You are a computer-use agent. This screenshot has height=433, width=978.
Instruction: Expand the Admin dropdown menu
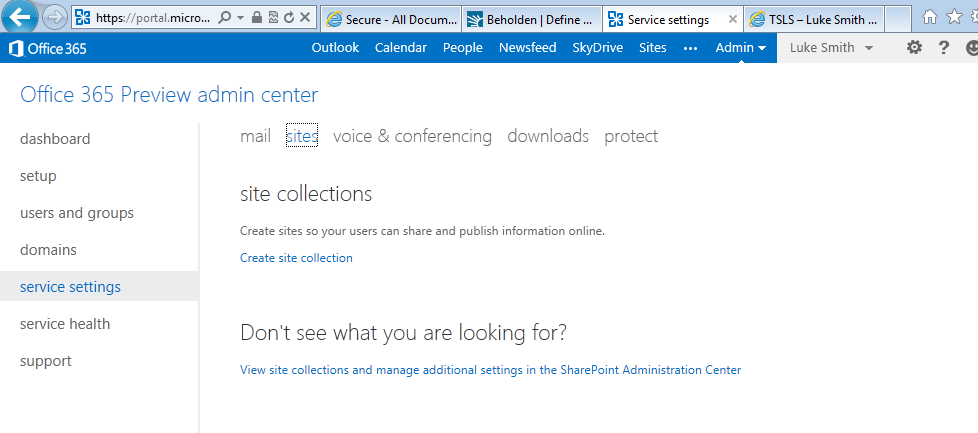coord(740,48)
